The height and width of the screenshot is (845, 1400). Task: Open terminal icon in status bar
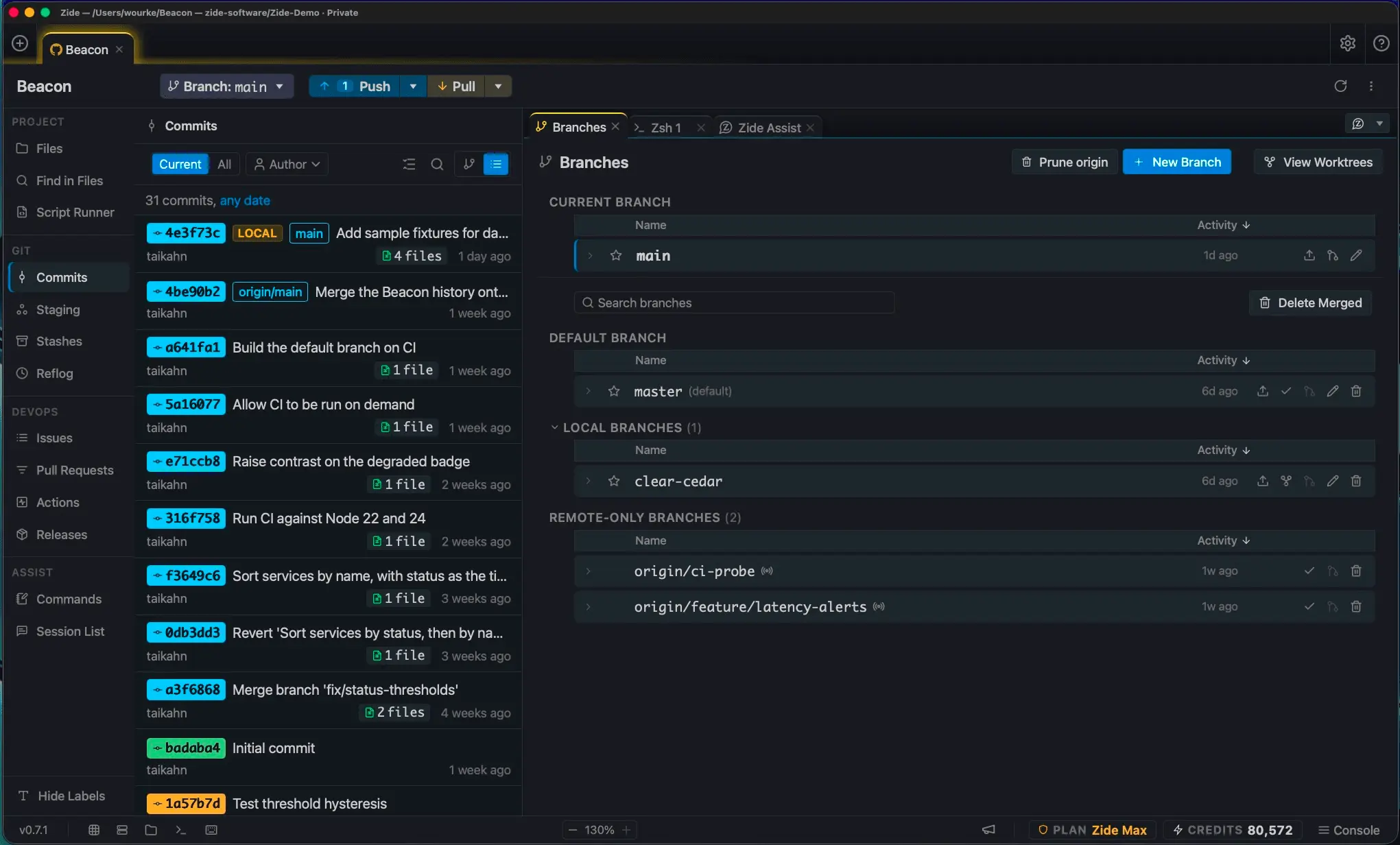coord(180,830)
